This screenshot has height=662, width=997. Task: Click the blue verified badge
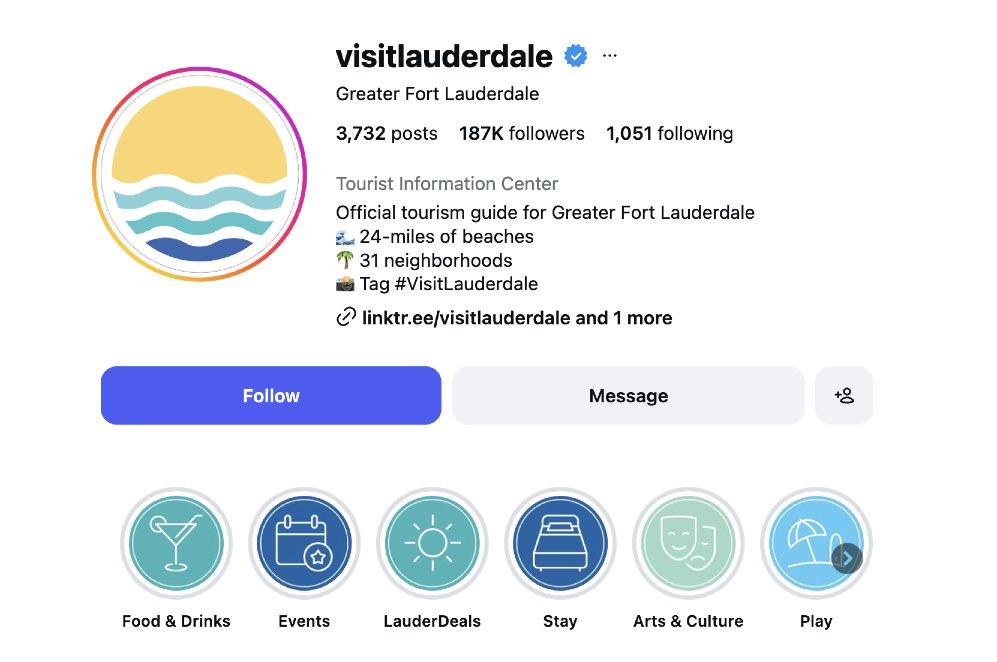(x=575, y=56)
